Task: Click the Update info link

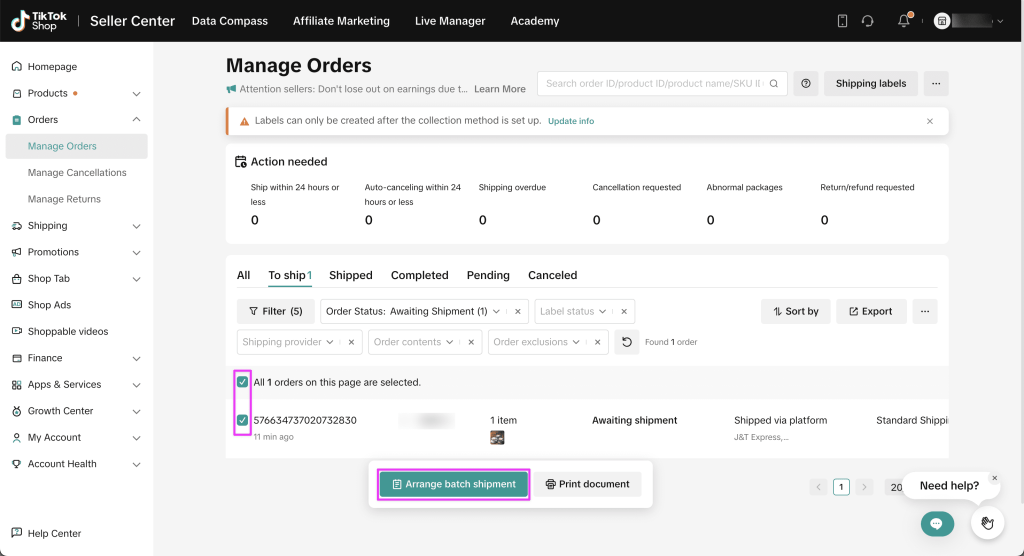Action: [x=570, y=121]
